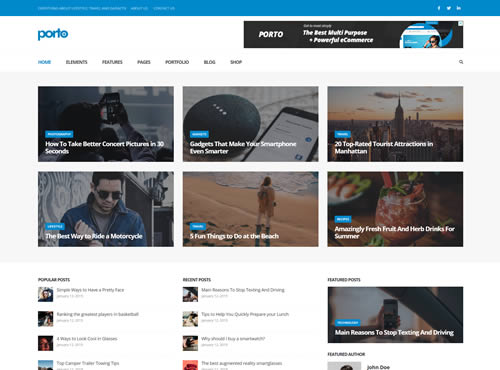
Task: Select the Portfolio menu item
Action: click(177, 62)
